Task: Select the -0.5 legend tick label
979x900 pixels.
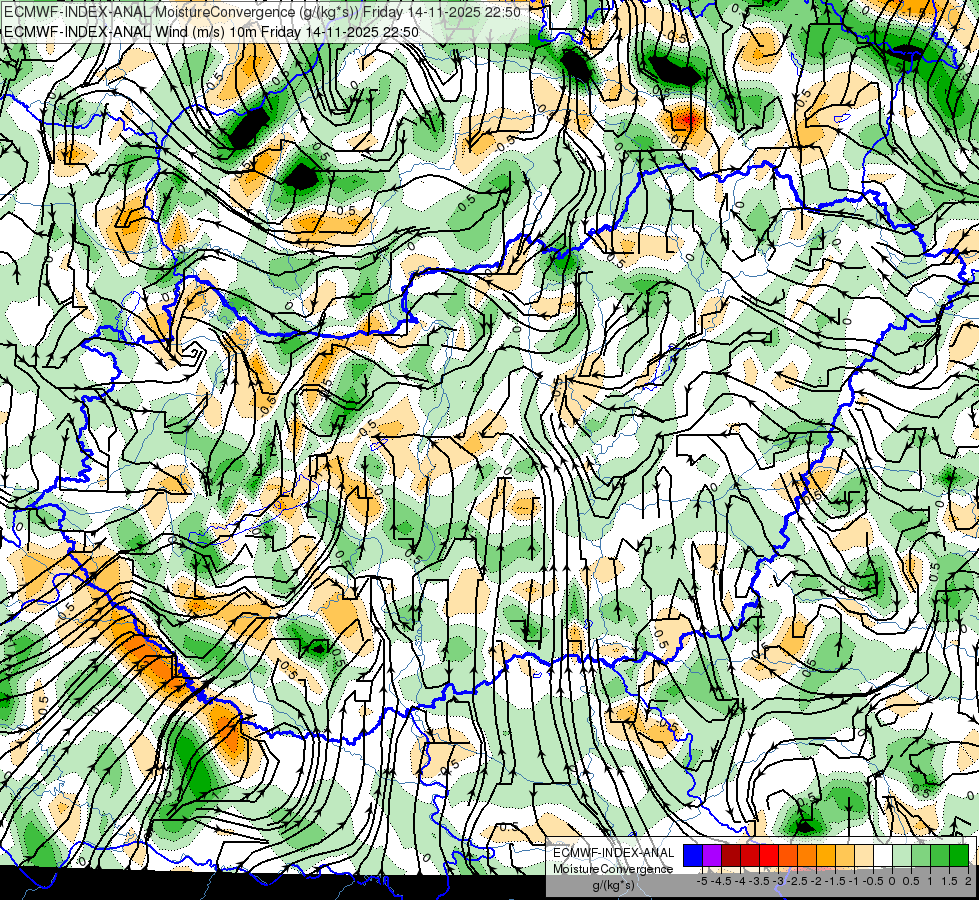Action: [x=873, y=881]
